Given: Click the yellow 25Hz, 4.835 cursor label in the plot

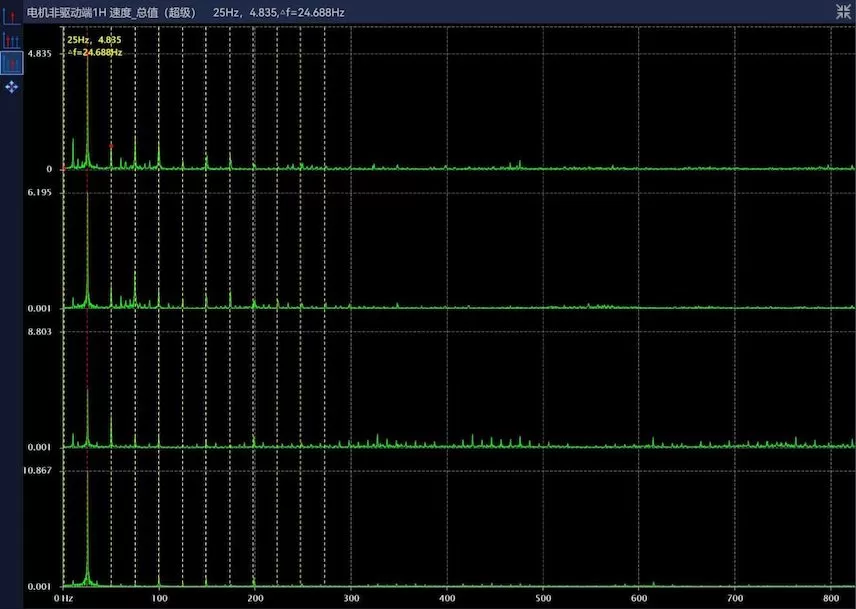Looking at the screenshot, I should point(93,40).
